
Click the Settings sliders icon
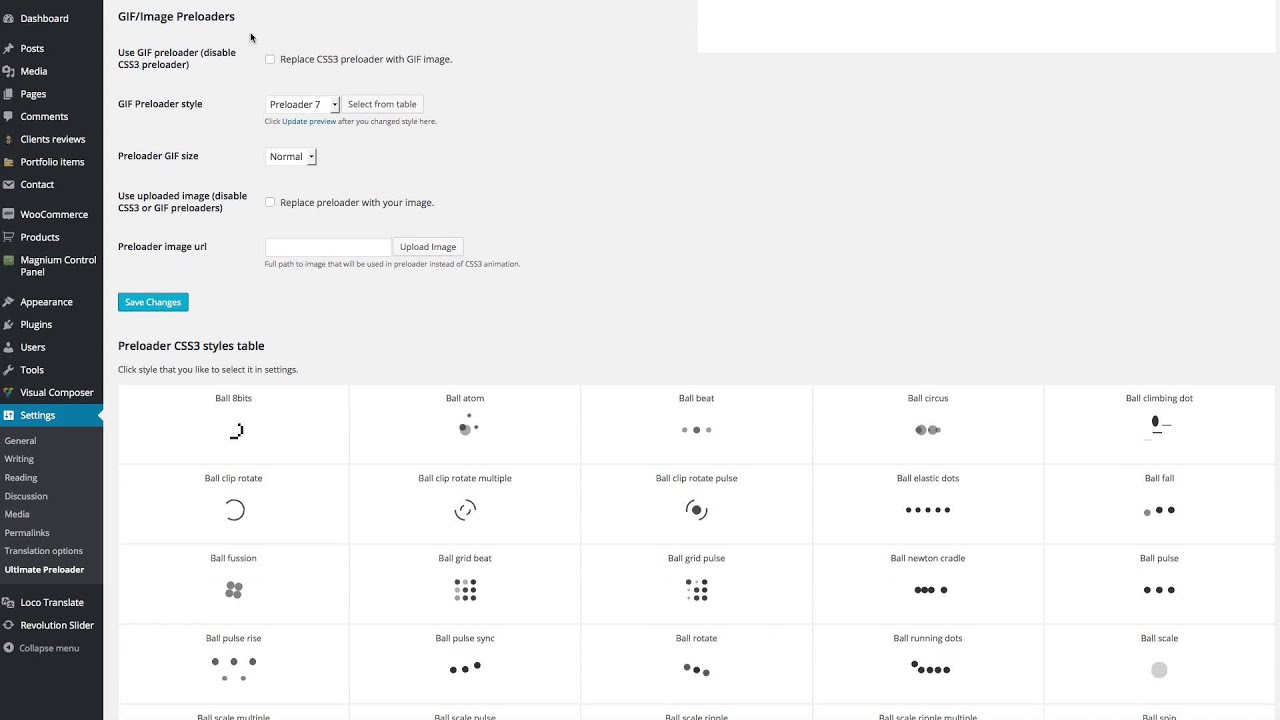click(x=8, y=415)
